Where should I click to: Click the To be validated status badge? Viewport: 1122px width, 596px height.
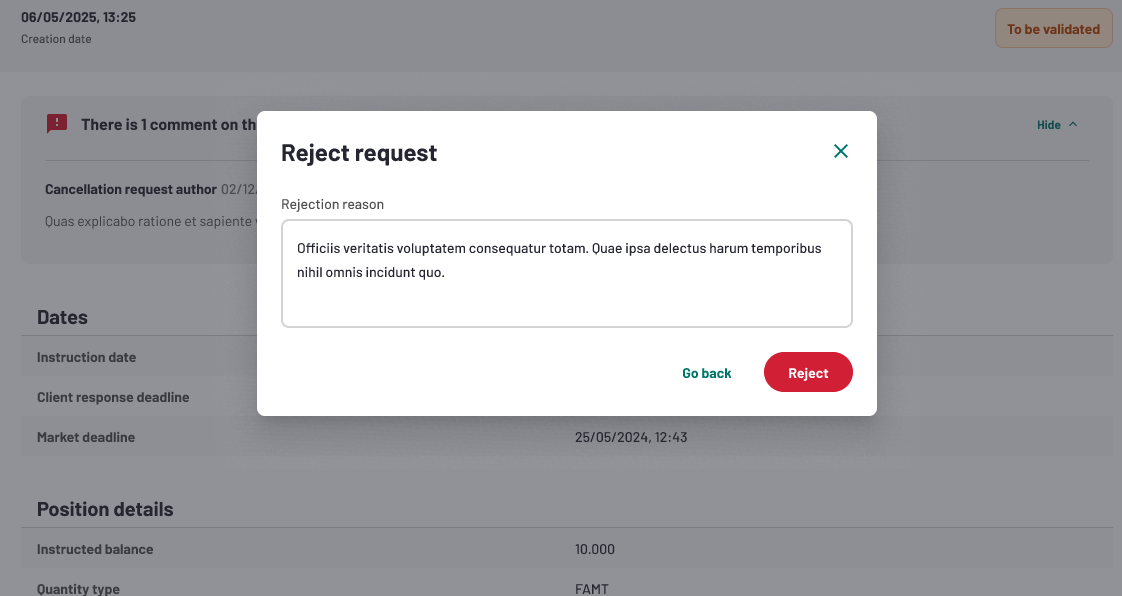click(x=1053, y=29)
